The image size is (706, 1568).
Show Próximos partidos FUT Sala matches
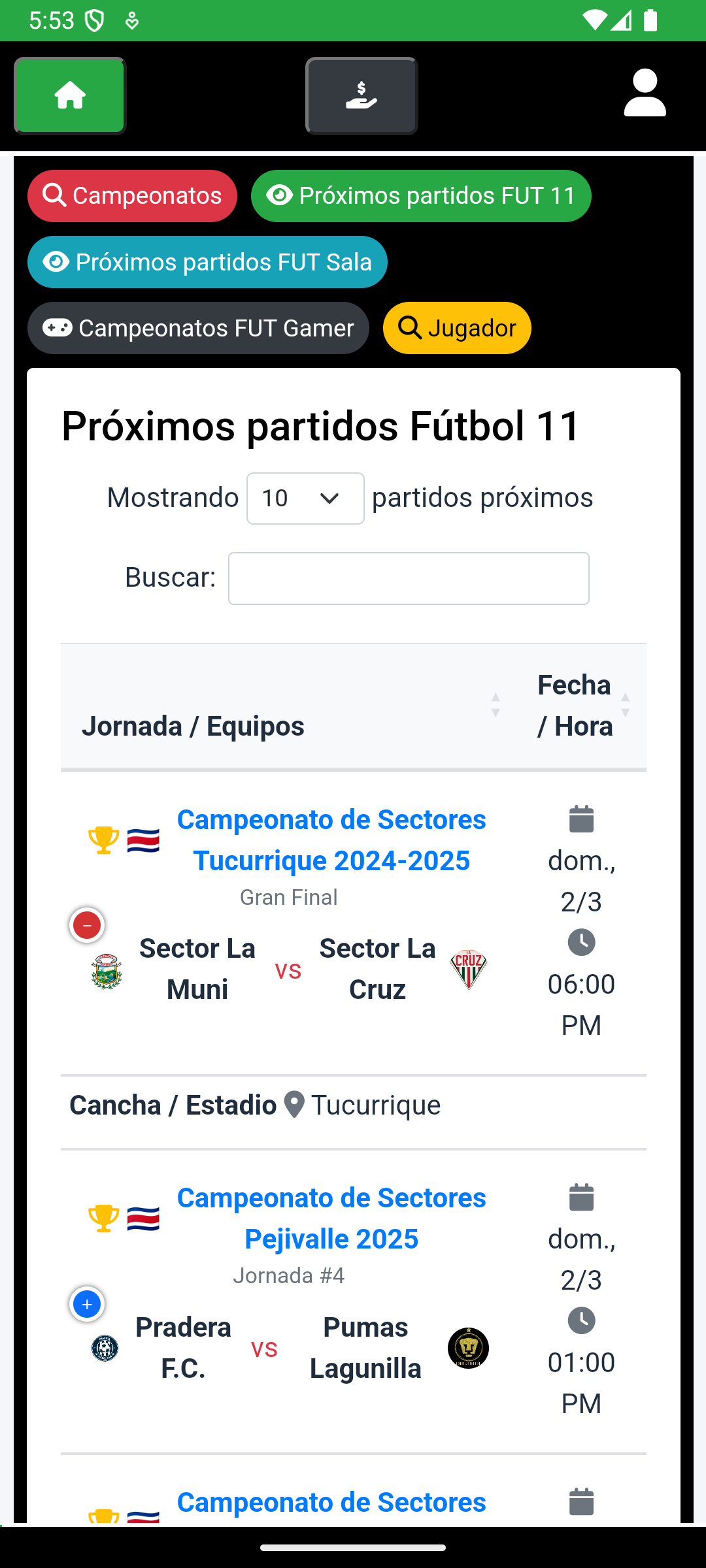(x=207, y=262)
